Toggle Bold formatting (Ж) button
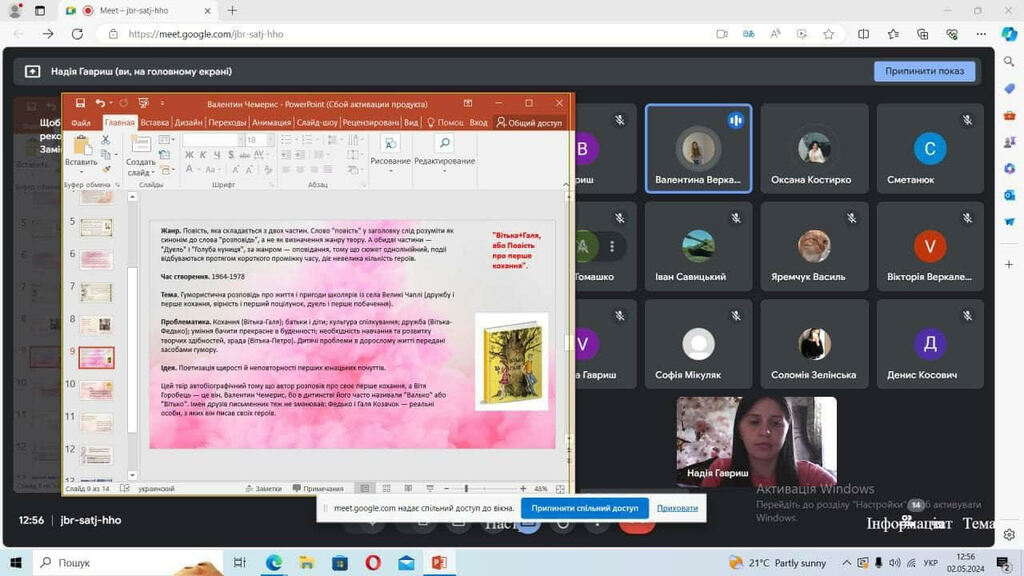The height and width of the screenshot is (576, 1024). [189, 155]
